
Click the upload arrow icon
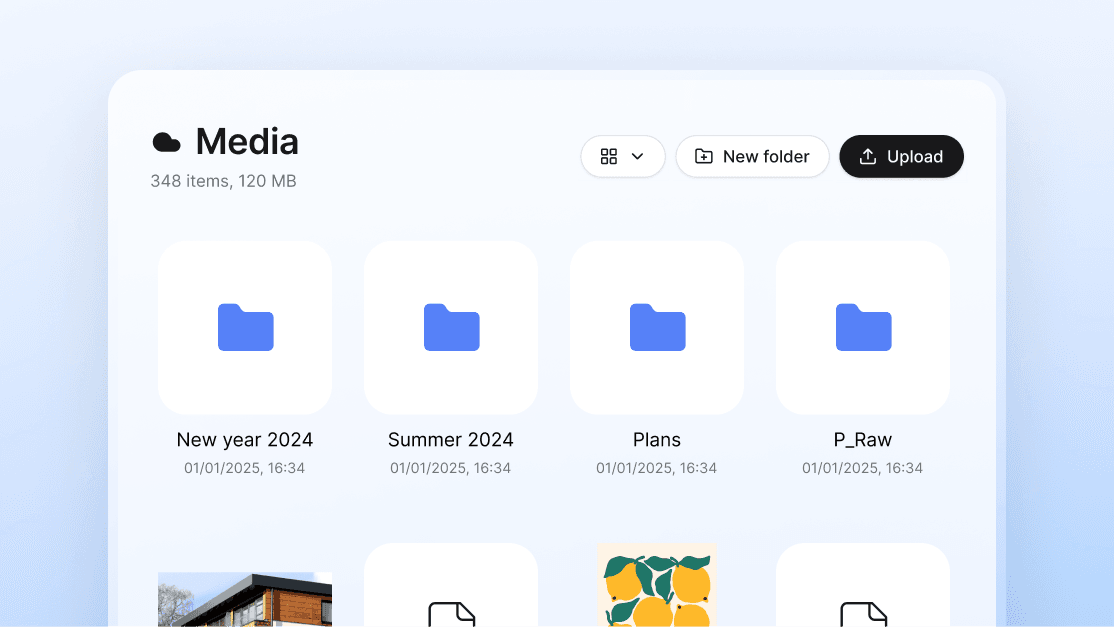pos(868,157)
